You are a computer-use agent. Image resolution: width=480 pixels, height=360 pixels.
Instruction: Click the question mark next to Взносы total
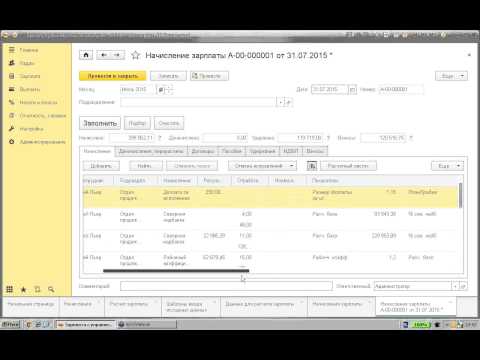click(x=411, y=138)
